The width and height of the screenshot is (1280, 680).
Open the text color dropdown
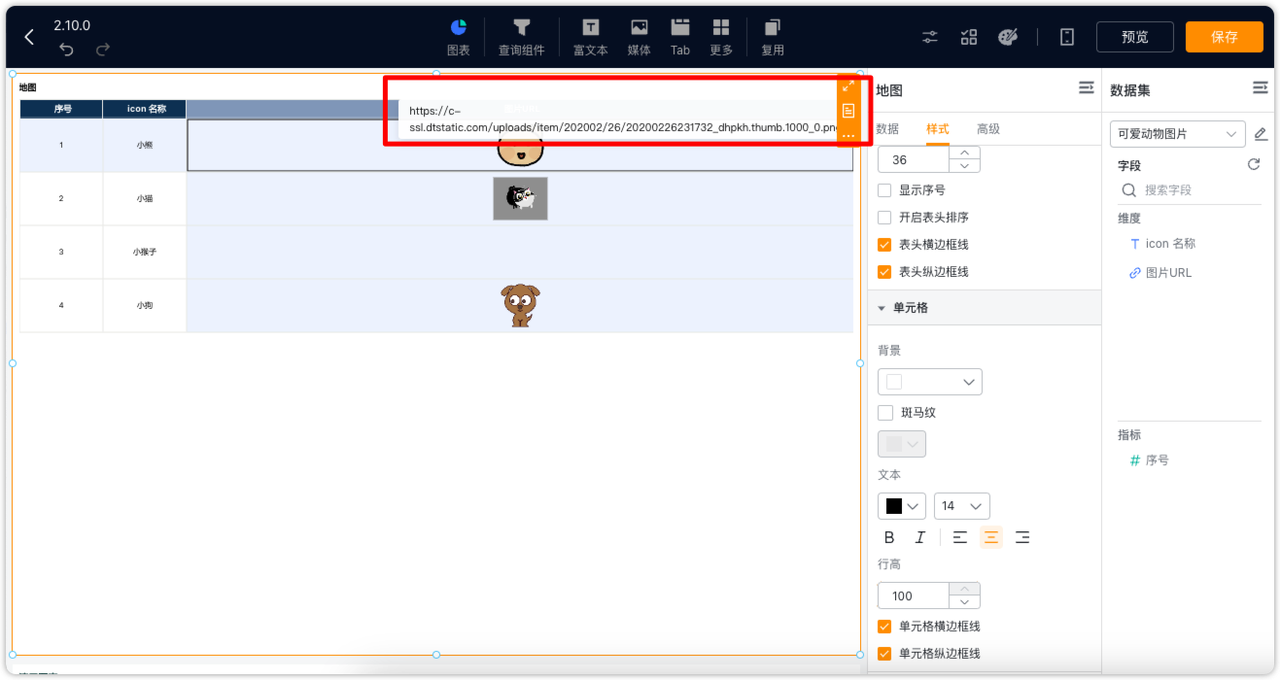pyautogui.click(x=902, y=506)
